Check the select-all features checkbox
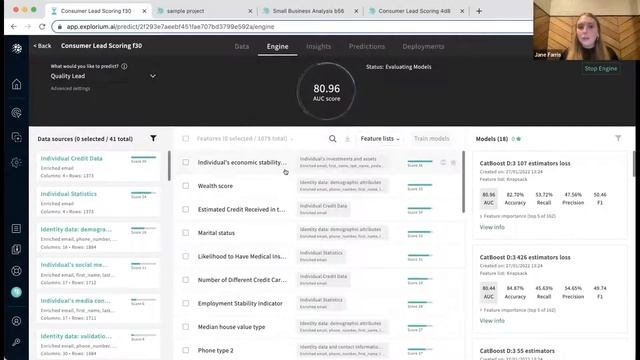This screenshot has height=360, width=640. 186,139
